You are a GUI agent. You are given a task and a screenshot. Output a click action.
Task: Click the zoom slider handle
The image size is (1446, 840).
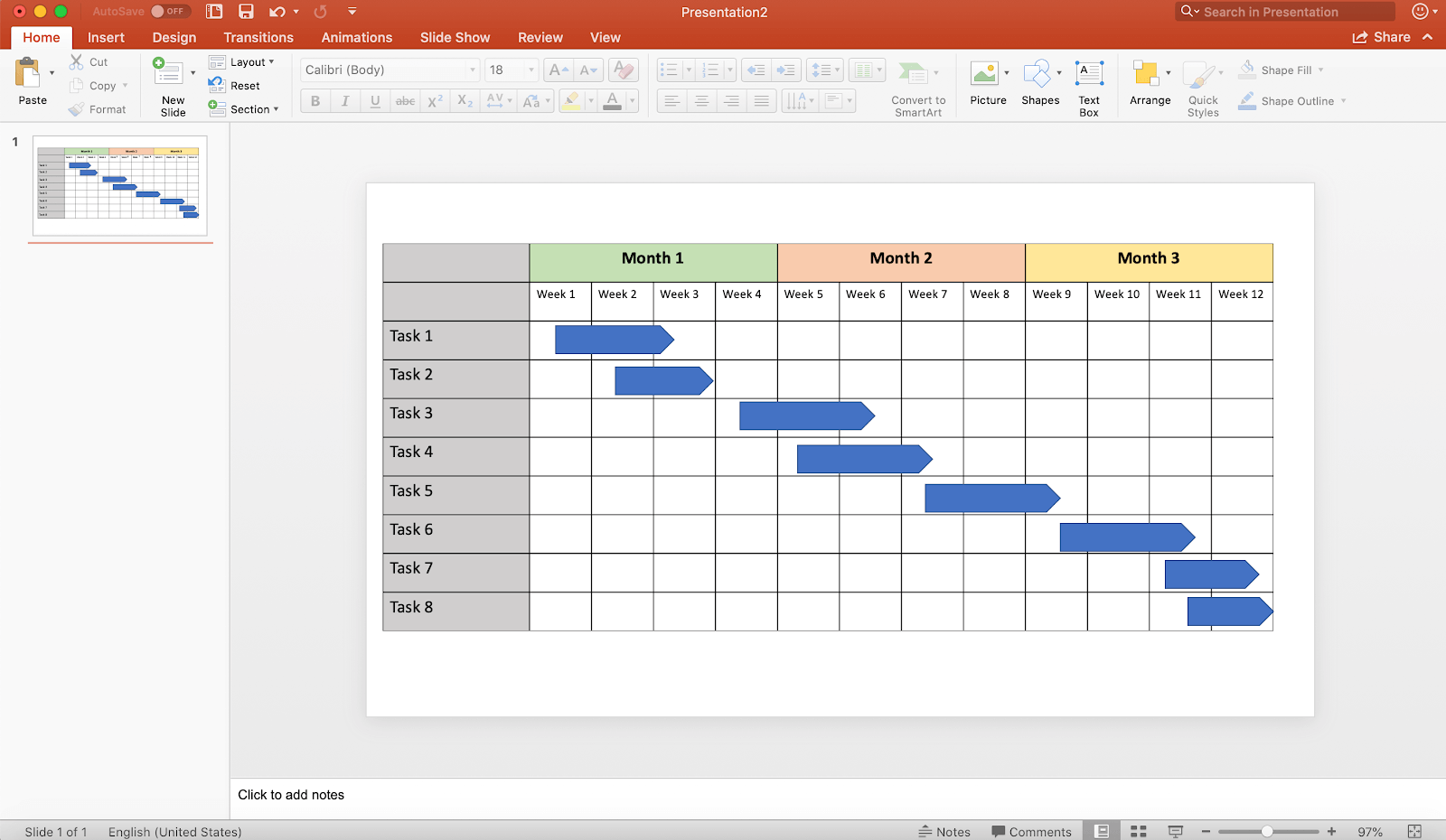(1267, 831)
